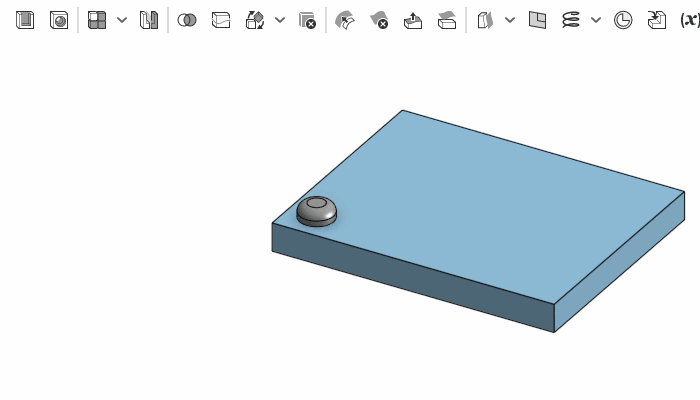Screen dimensions: 700x400
Task: Activate the Hole feature tool
Action: pyautogui.click(x=59, y=20)
